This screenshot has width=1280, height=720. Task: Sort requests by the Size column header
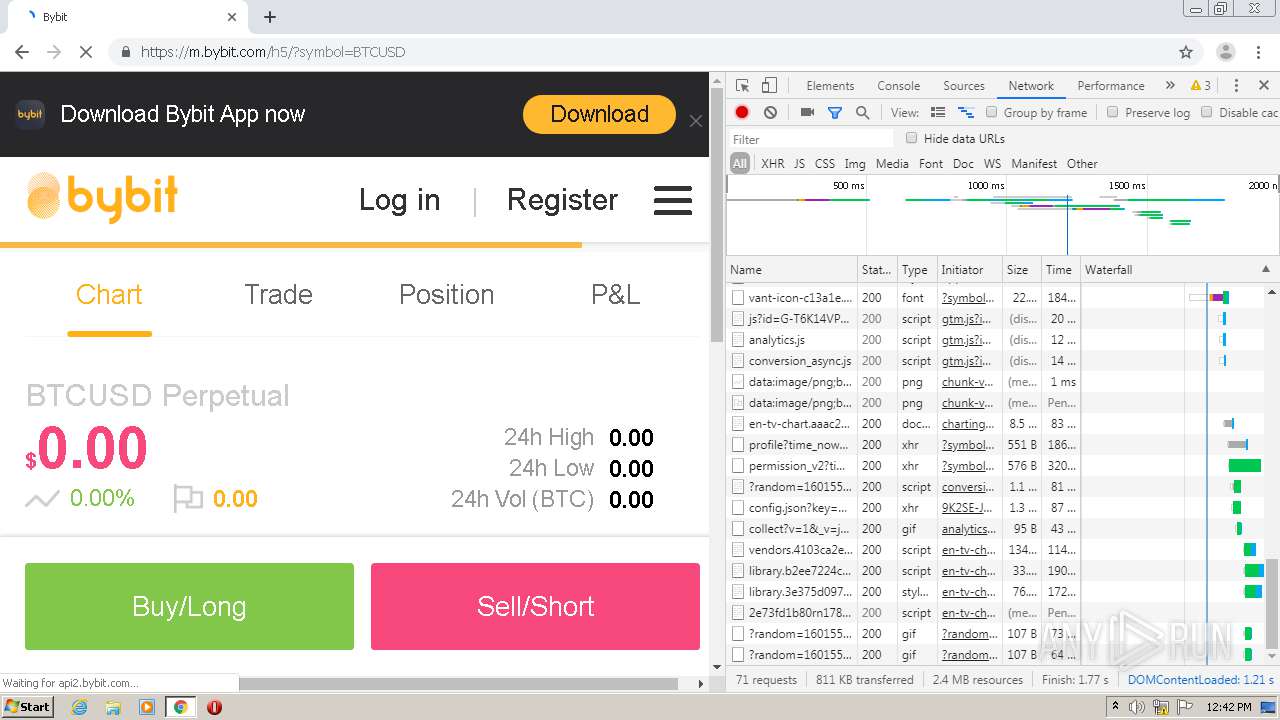pyautogui.click(x=1022, y=270)
